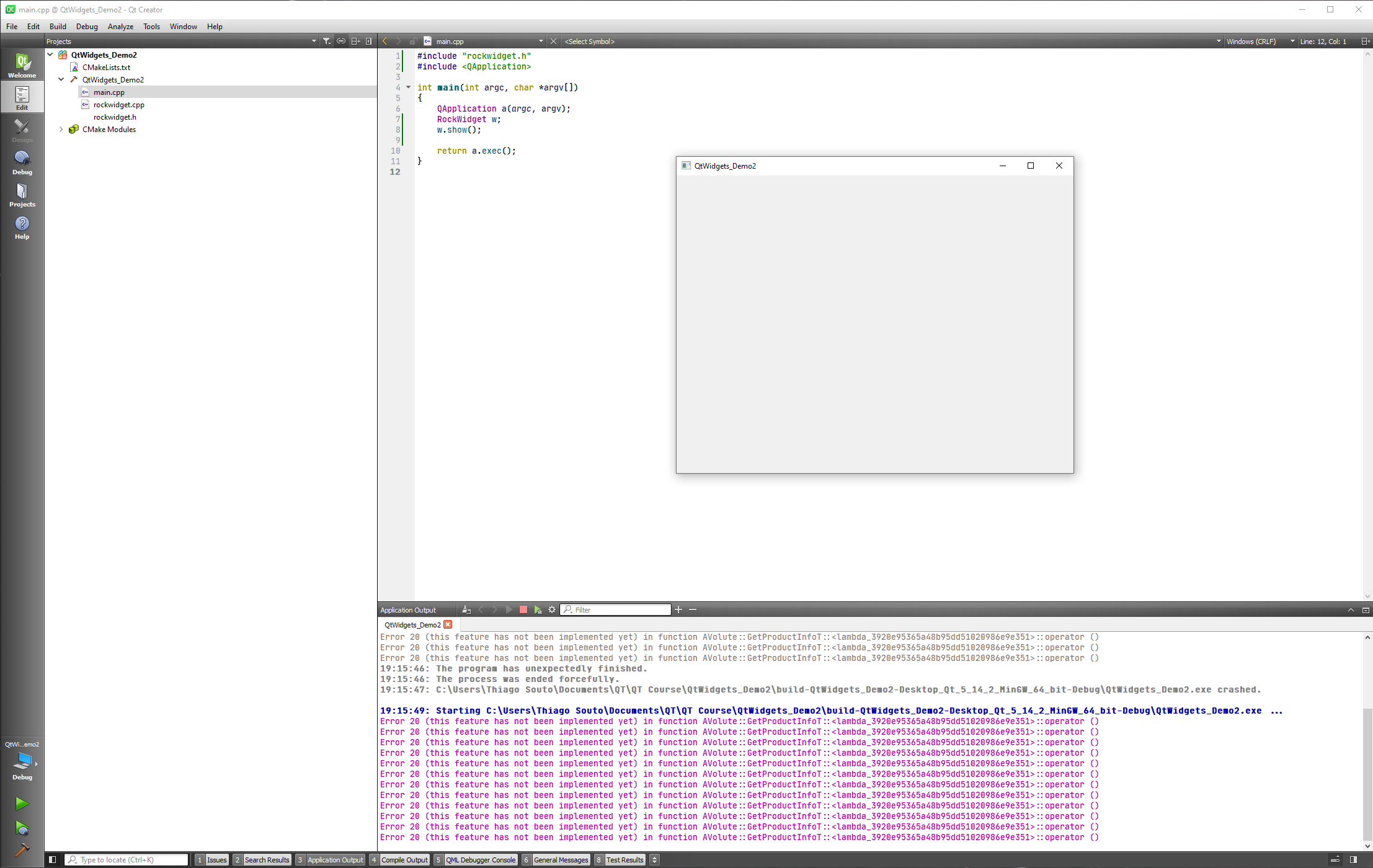The image size is (1373, 868).
Task: Toggle the right sidebar visibility
Action: tap(1353, 860)
